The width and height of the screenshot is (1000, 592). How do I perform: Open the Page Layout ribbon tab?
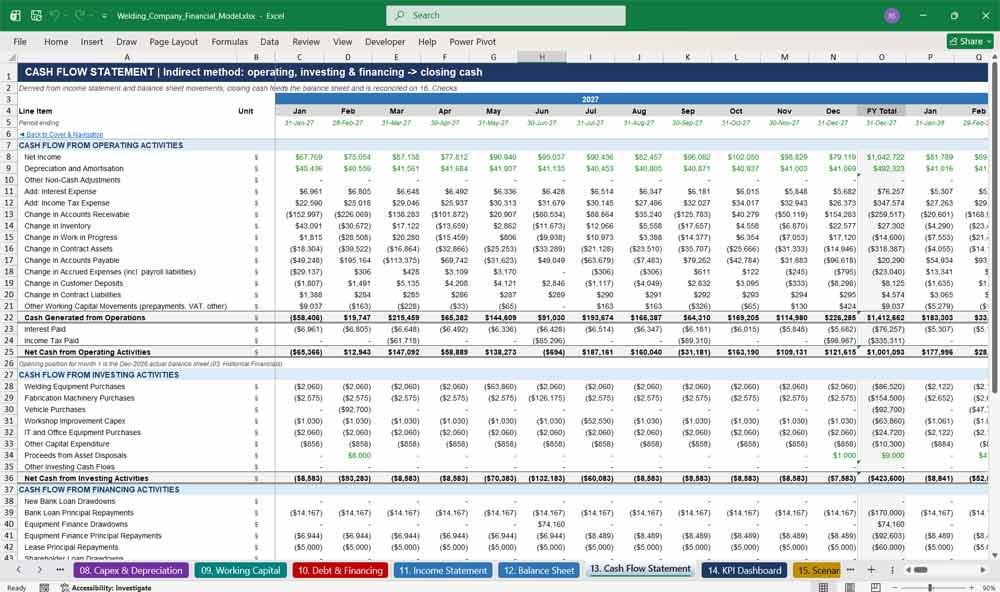[173, 41]
